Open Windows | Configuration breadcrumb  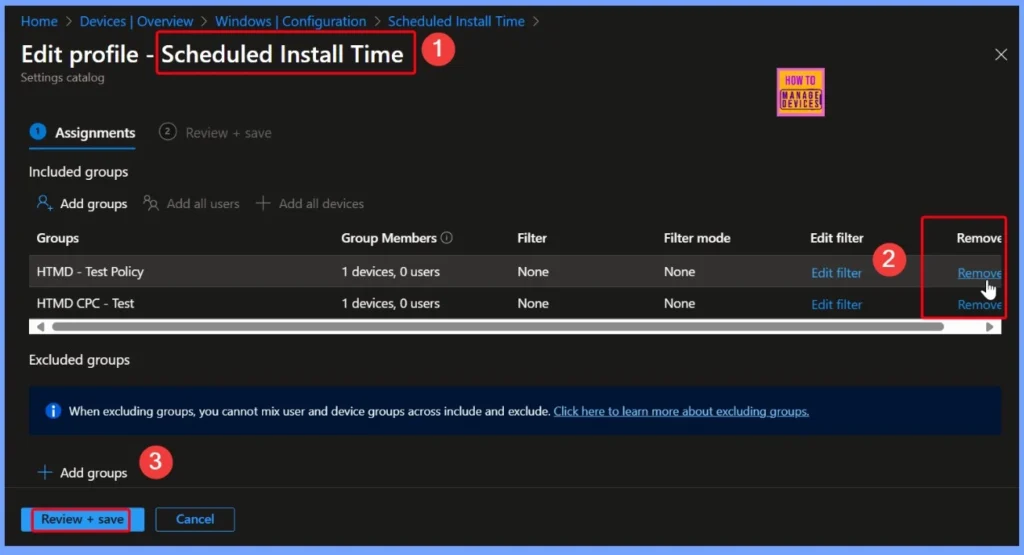[x=291, y=22]
